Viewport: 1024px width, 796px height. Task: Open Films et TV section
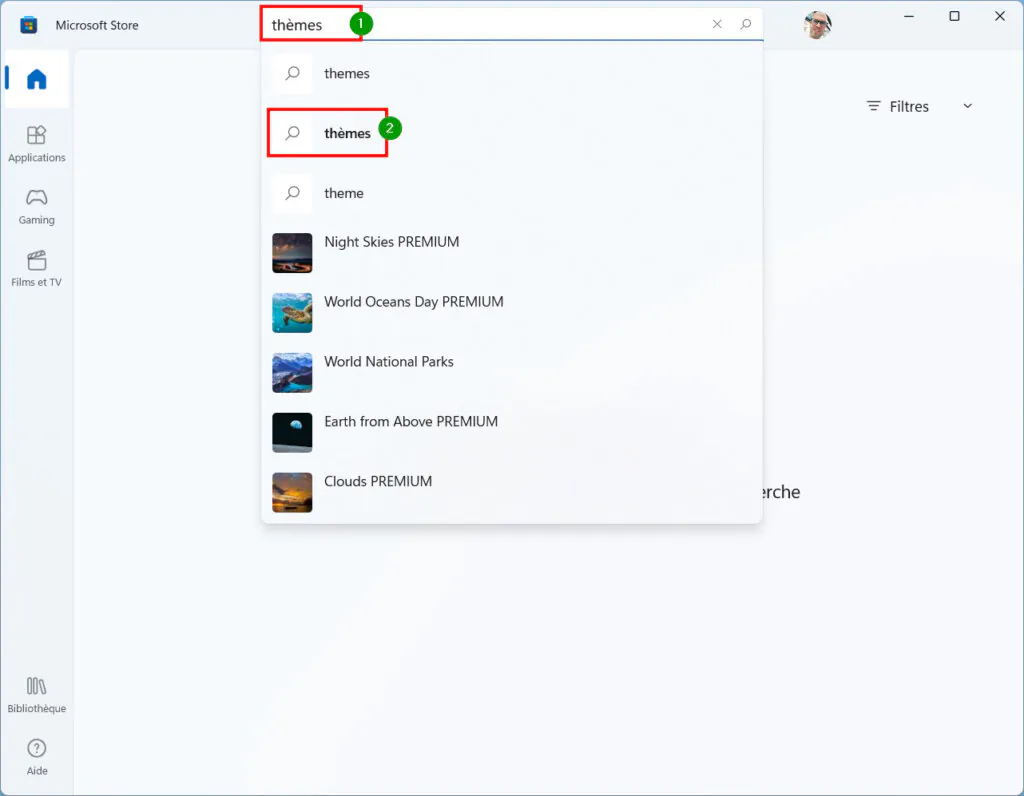coord(37,269)
